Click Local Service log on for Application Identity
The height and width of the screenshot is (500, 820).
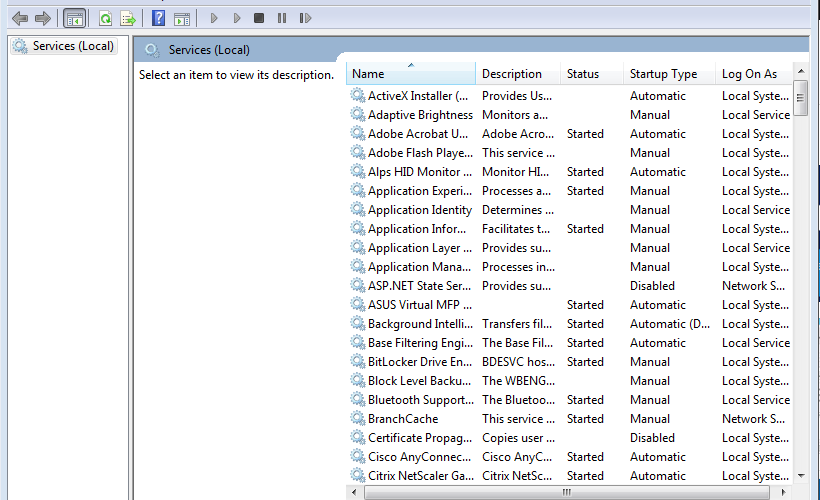tap(756, 210)
